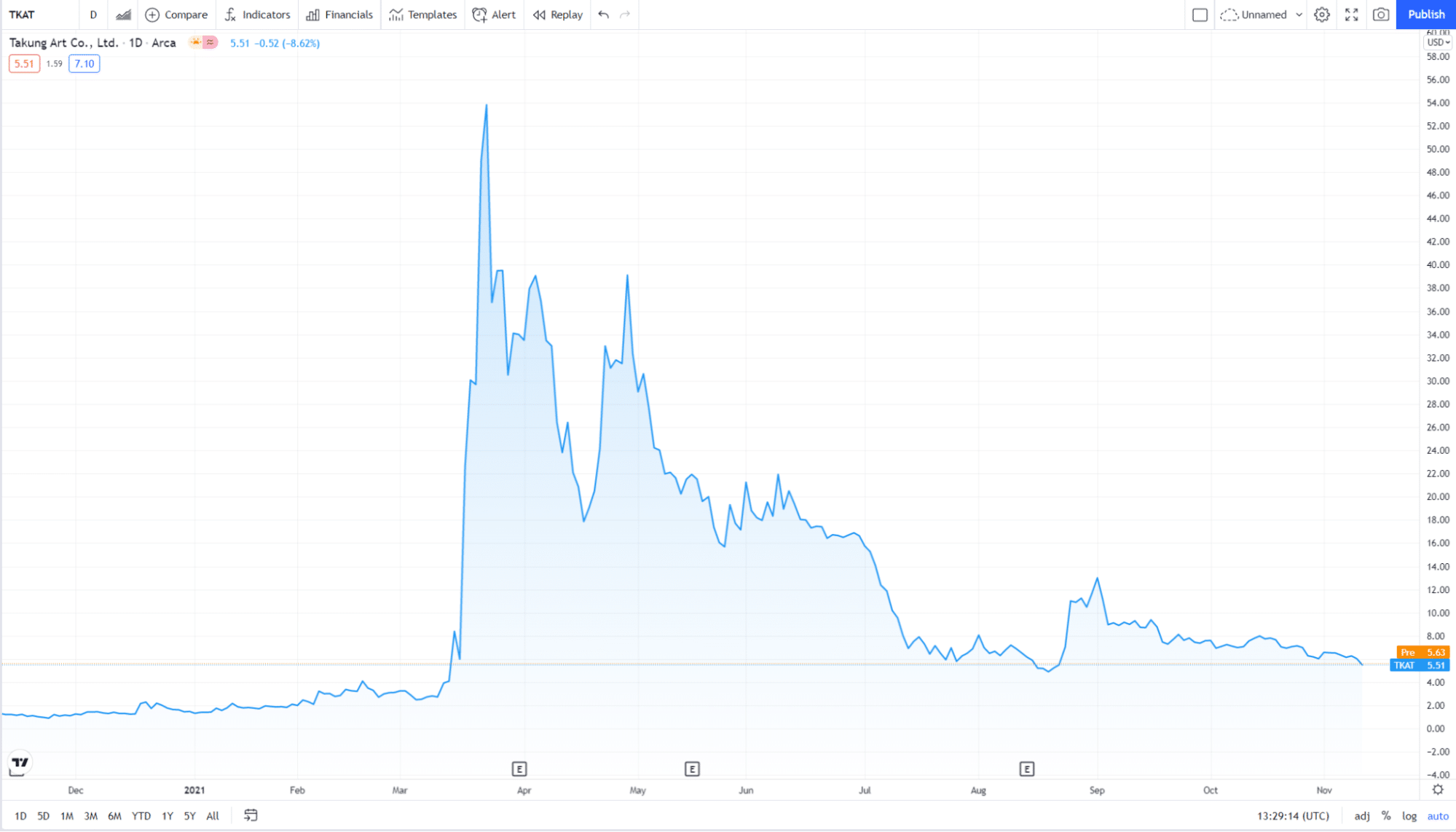
Task: Publish the chart idea
Action: coord(1426,15)
